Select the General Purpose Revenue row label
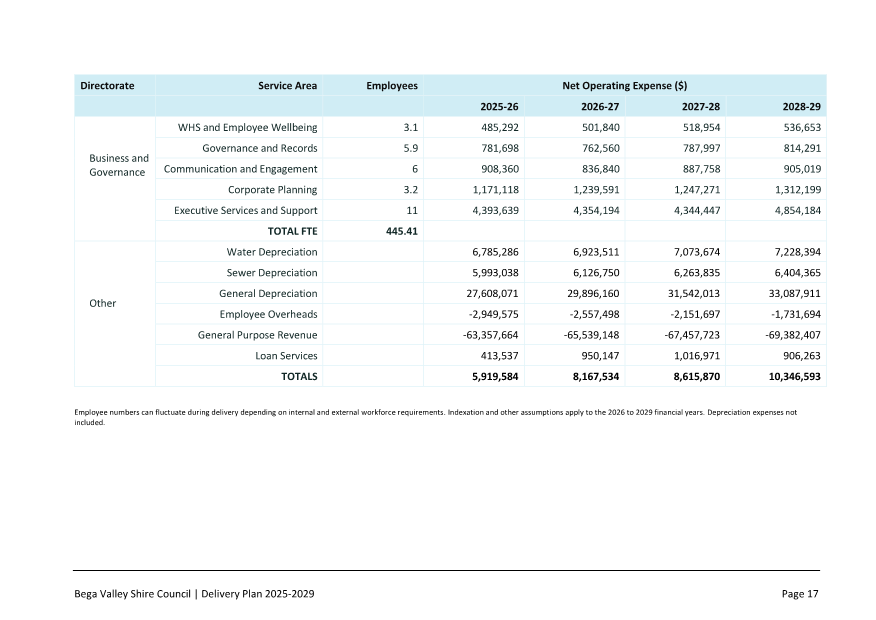This screenshot has height=620, width=876. [257, 335]
